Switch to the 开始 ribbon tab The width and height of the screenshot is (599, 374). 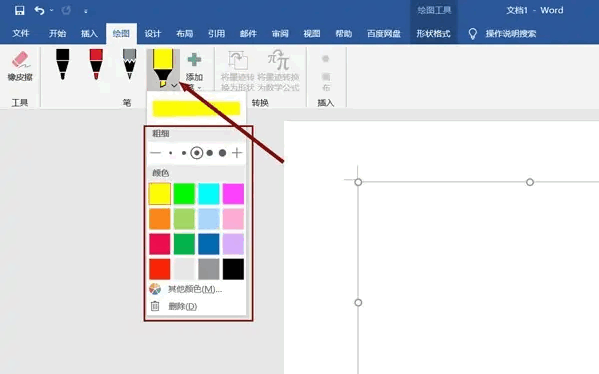coord(57,34)
